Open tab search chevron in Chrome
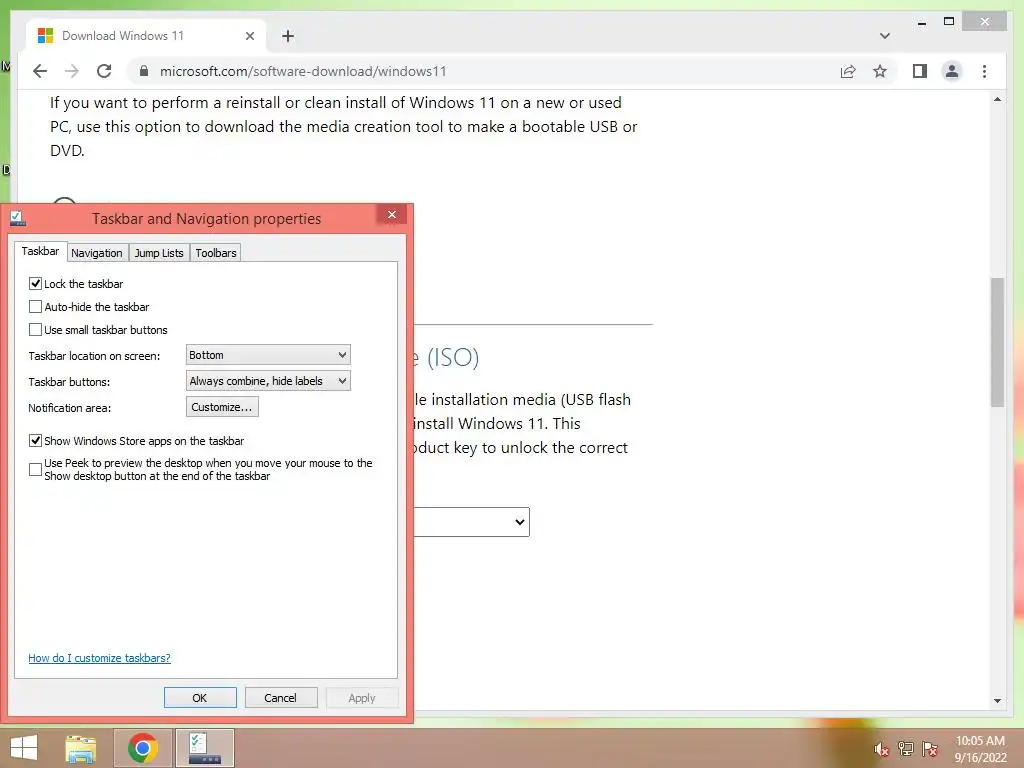The image size is (1024, 768). tap(884, 36)
